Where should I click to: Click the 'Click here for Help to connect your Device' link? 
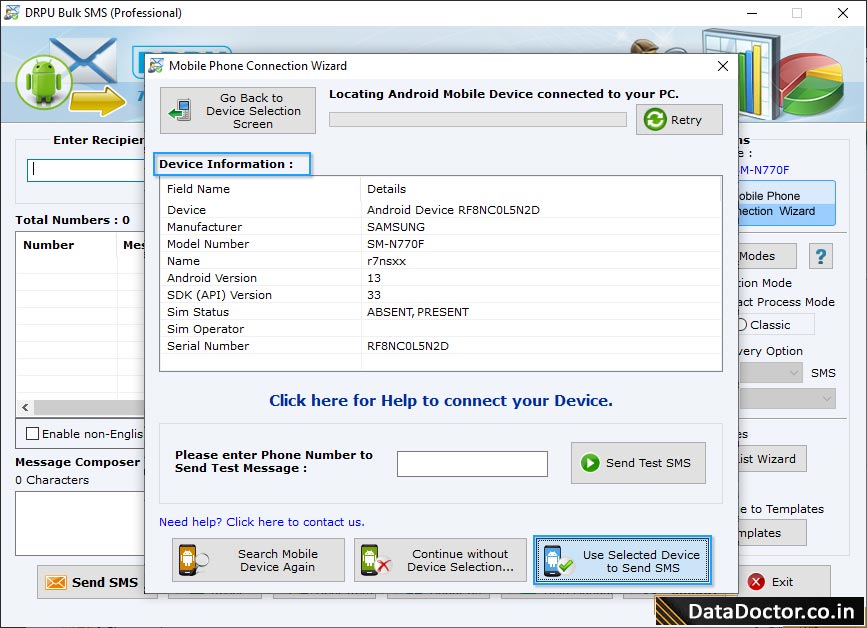440,400
